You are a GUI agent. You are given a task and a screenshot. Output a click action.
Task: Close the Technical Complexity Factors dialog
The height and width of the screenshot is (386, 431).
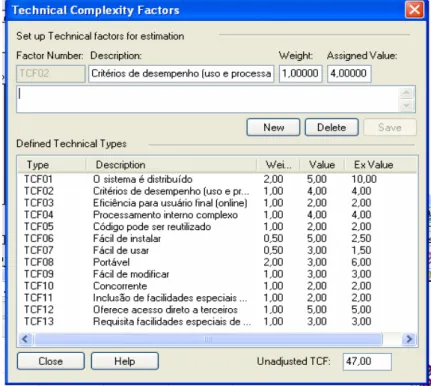pyautogui.click(x=414, y=9)
